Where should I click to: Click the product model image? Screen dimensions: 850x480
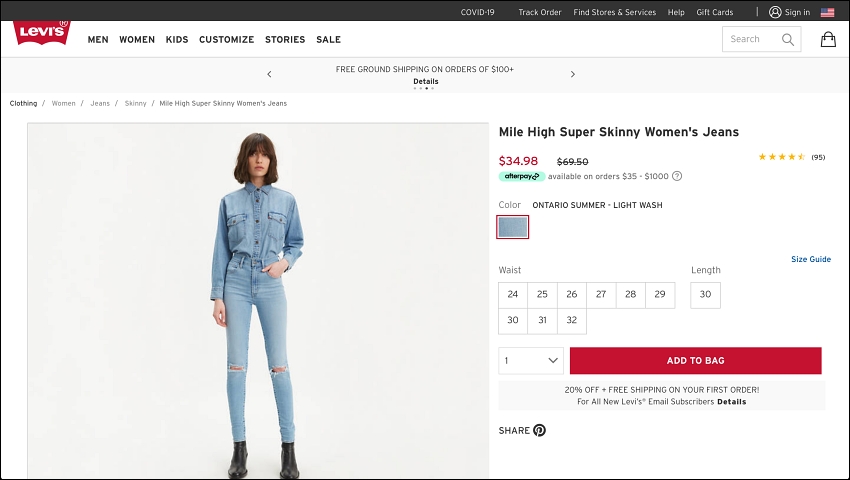click(258, 301)
